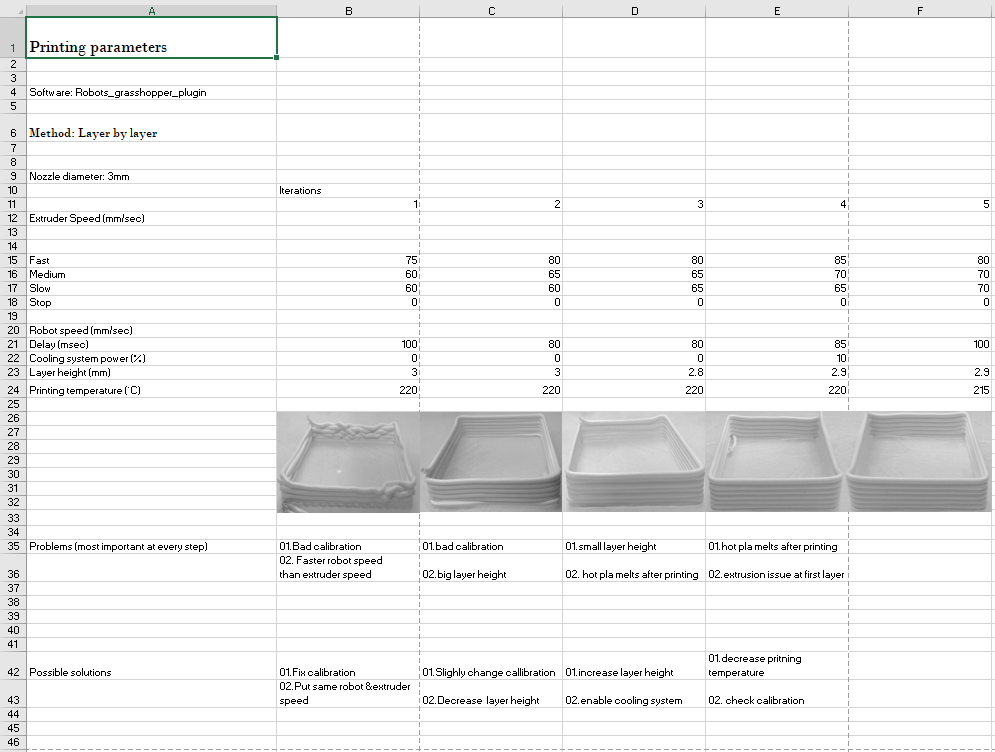Screen dimensions: 995x752
Task: Select 'Layer height (mm)' cell
Action: tap(151, 372)
